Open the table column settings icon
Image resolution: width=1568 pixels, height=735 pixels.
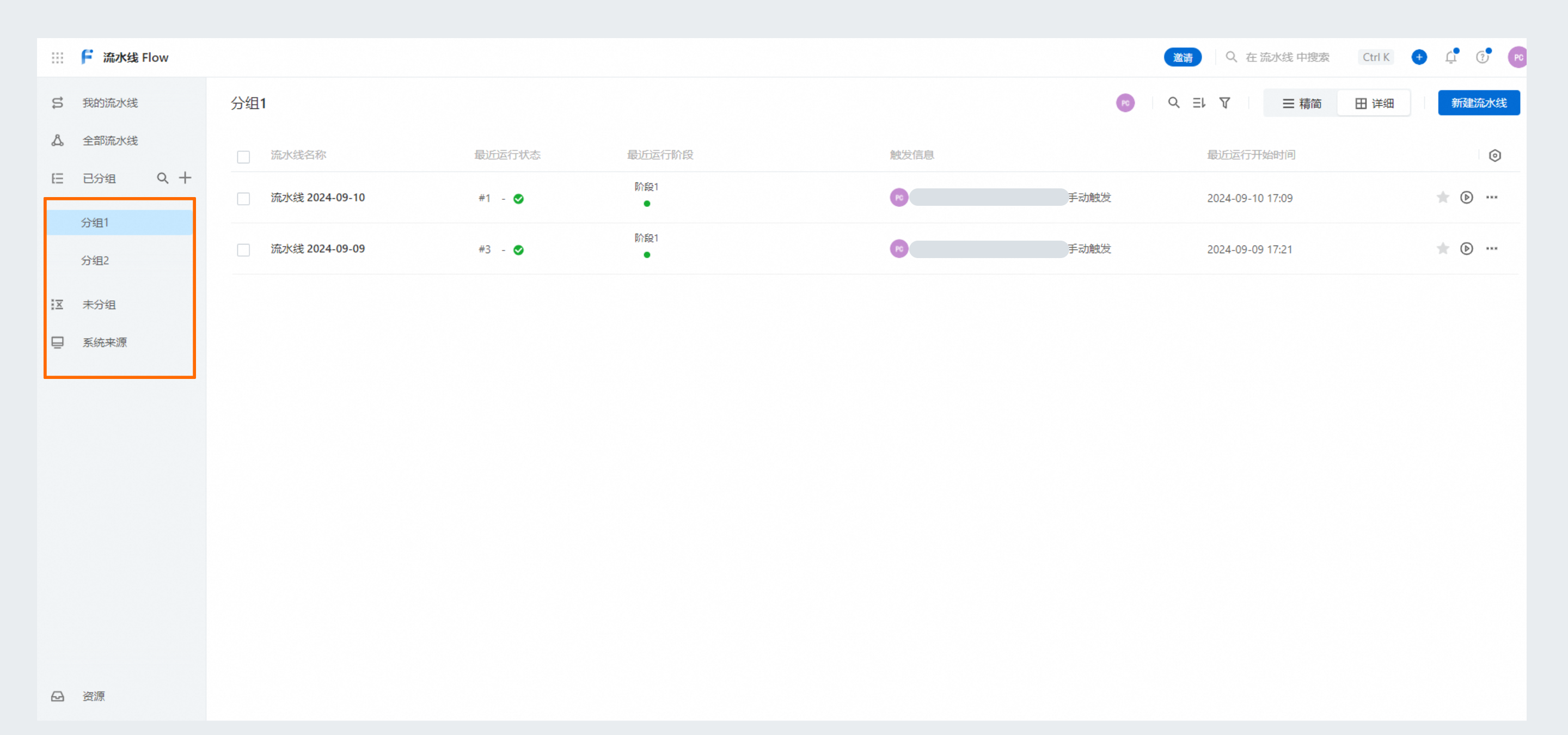coord(1495,155)
